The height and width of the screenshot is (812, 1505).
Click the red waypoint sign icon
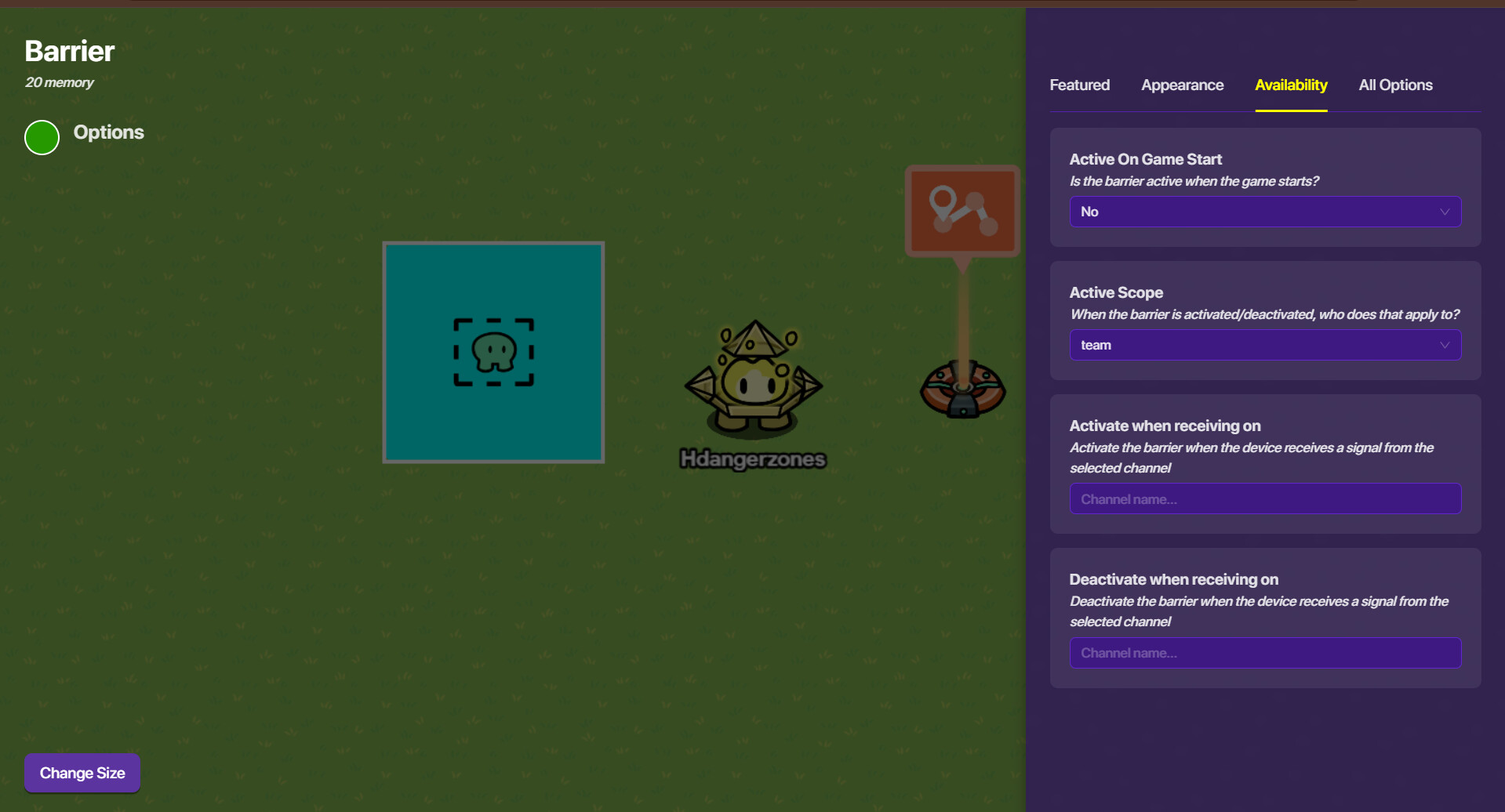[x=962, y=211]
